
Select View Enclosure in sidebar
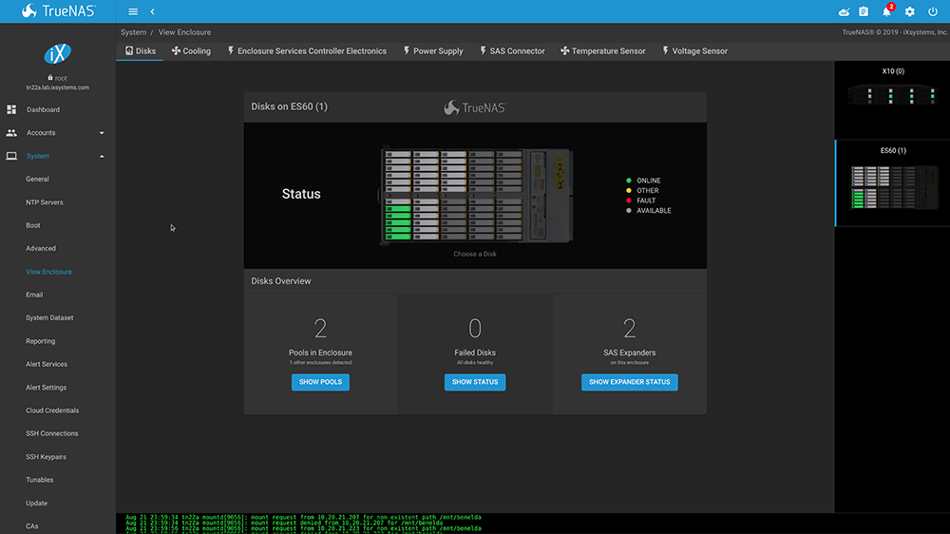click(x=48, y=272)
